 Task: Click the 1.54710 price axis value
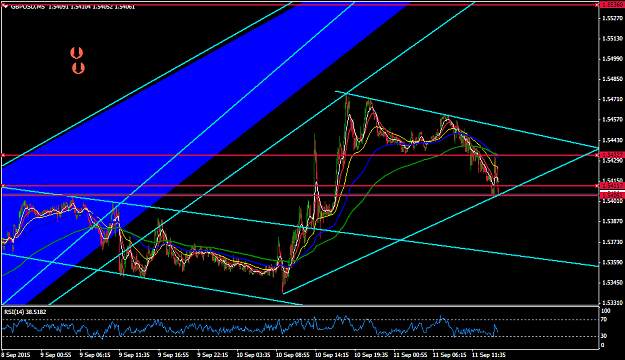[x=613, y=99]
